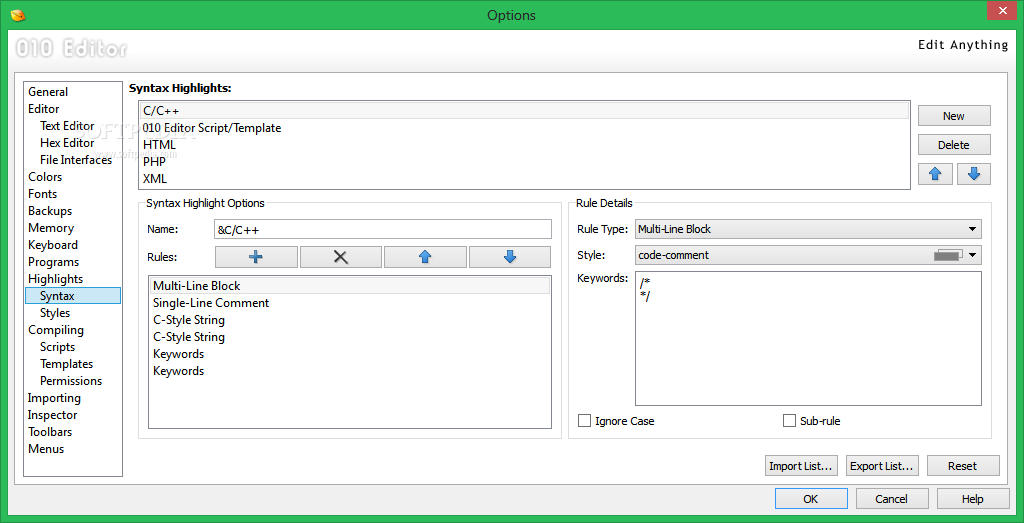Select HTML in Syntax Highlights list
1024x523 pixels.
pos(524,145)
